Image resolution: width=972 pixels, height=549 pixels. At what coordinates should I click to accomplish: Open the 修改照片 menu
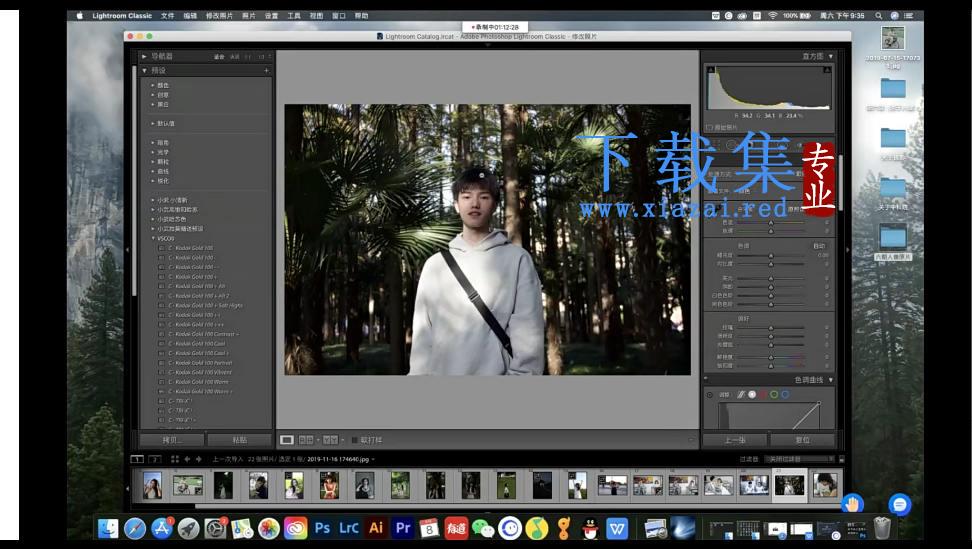(219, 15)
